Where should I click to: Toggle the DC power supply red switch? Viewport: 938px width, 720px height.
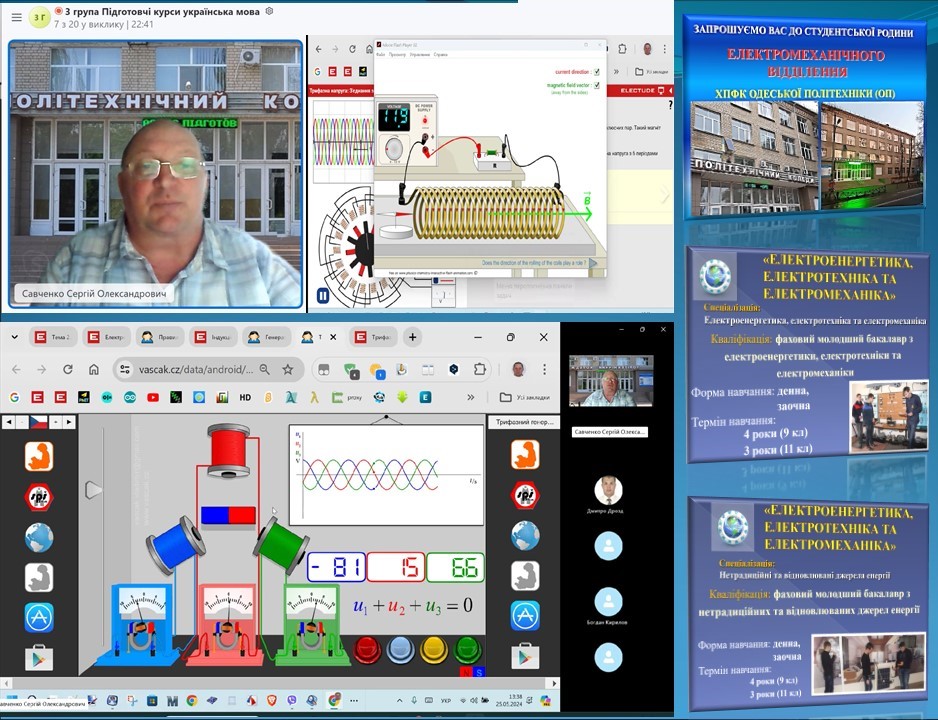425,121
